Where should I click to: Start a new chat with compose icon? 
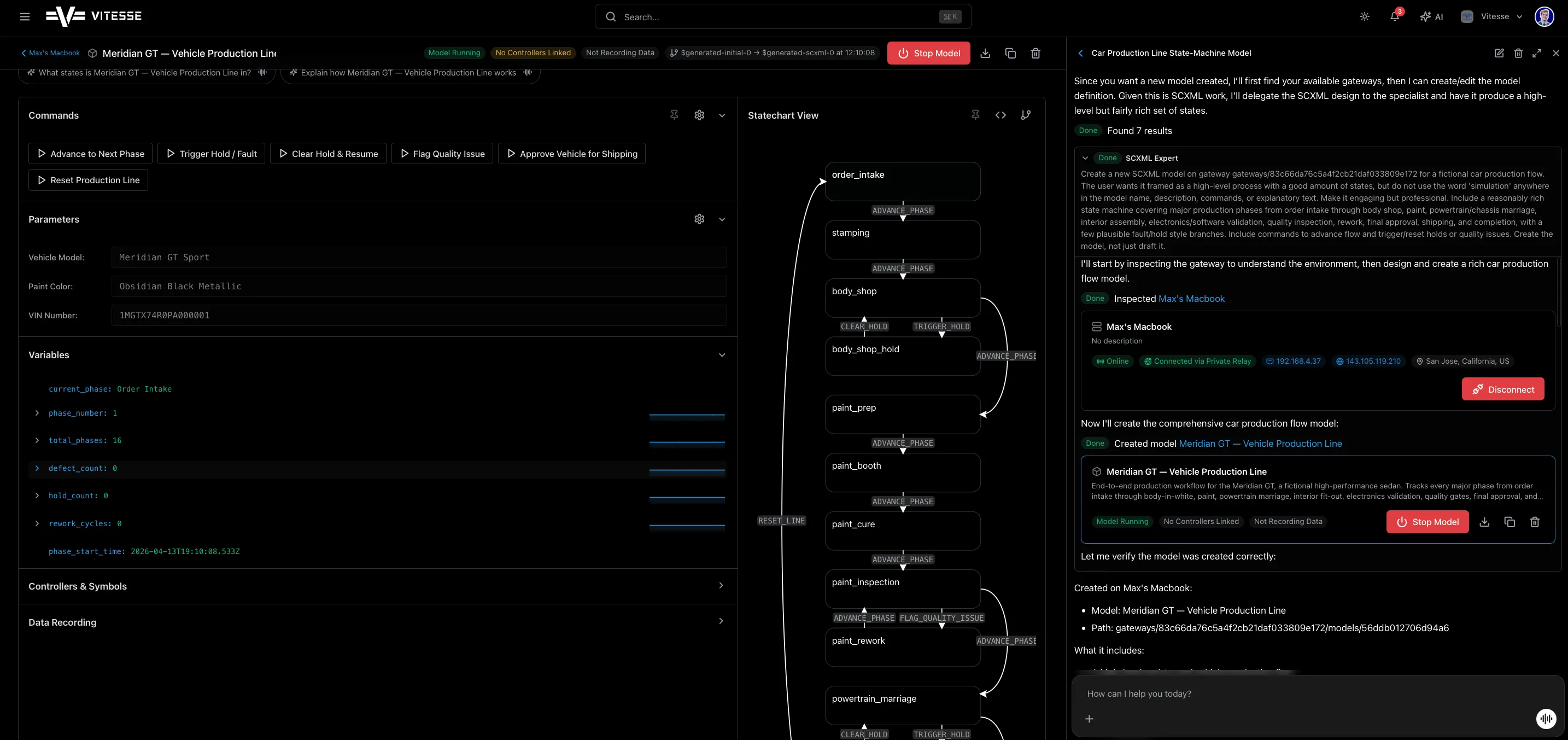pyautogui.click(x=1499, y=53)
